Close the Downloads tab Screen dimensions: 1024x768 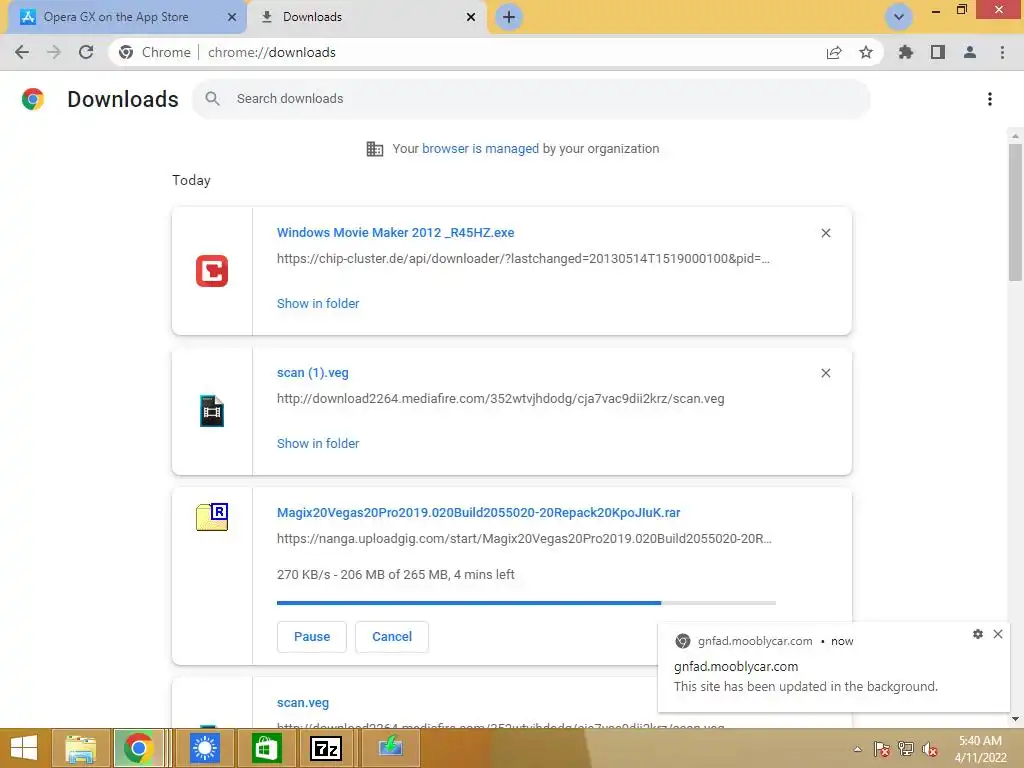coord(471,17)
